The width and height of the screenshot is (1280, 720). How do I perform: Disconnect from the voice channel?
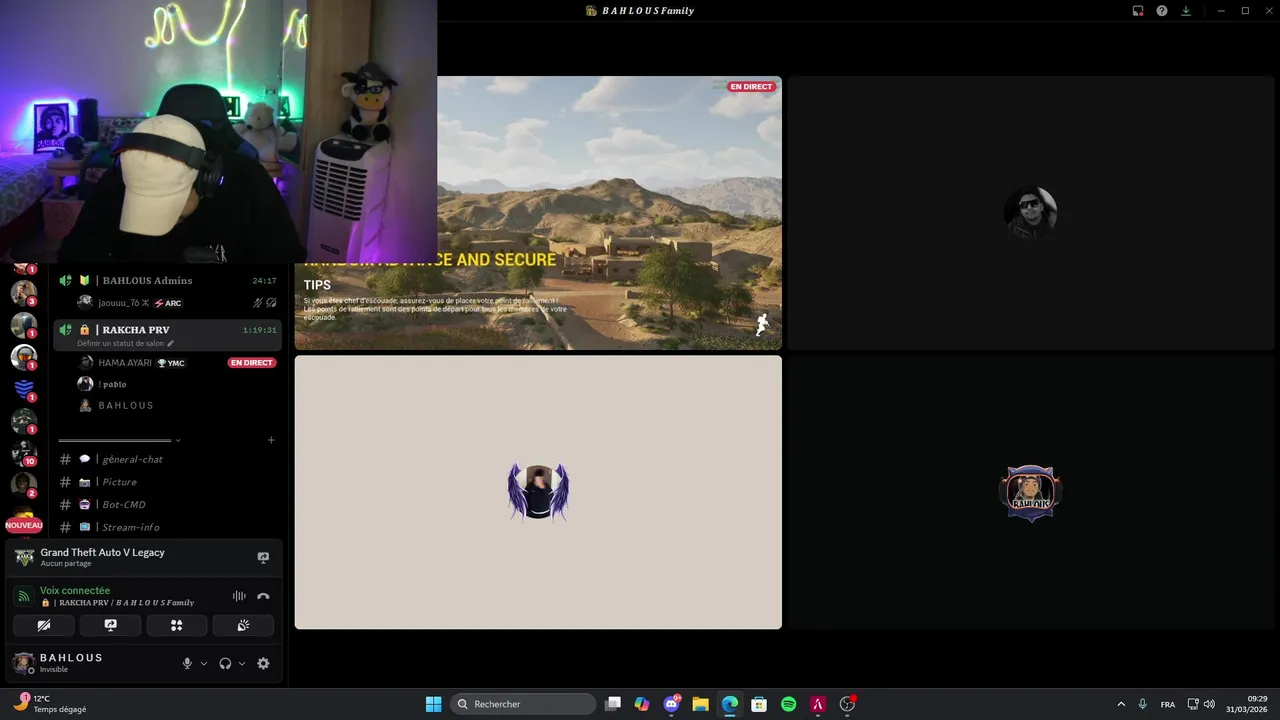pos(263,596)
